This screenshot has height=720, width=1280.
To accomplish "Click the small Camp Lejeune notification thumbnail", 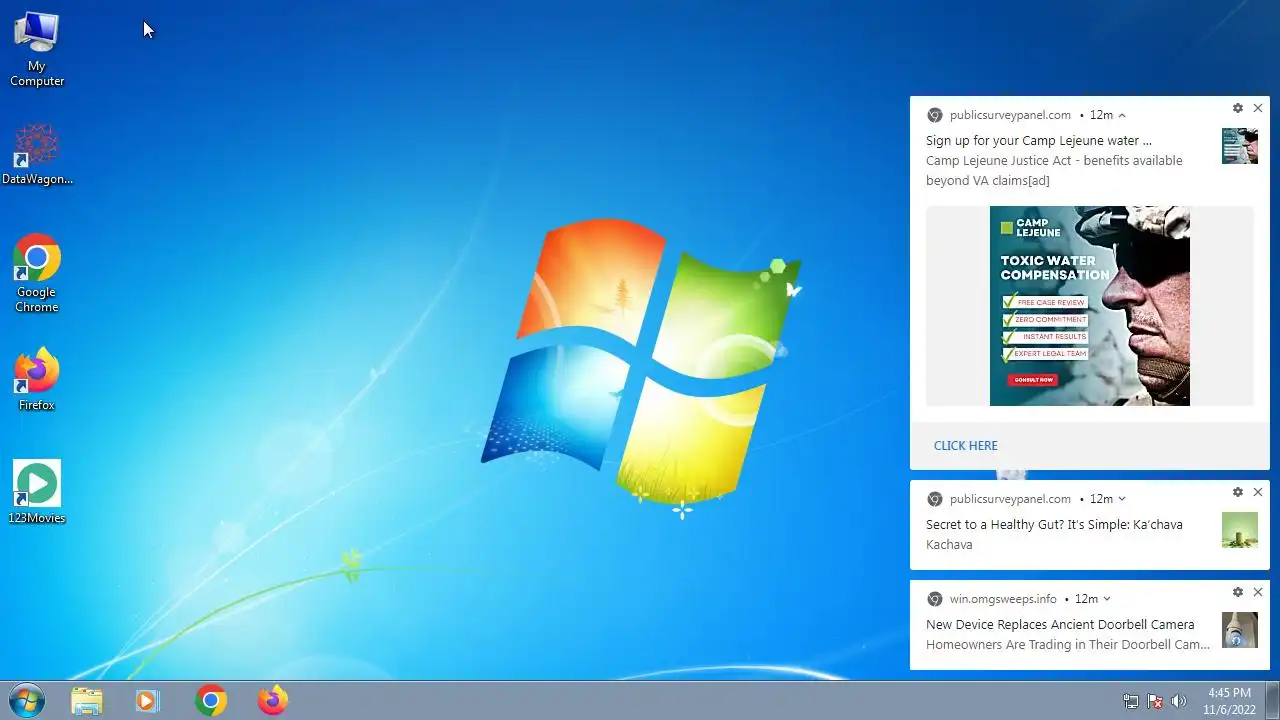I will pos(1240,146).
